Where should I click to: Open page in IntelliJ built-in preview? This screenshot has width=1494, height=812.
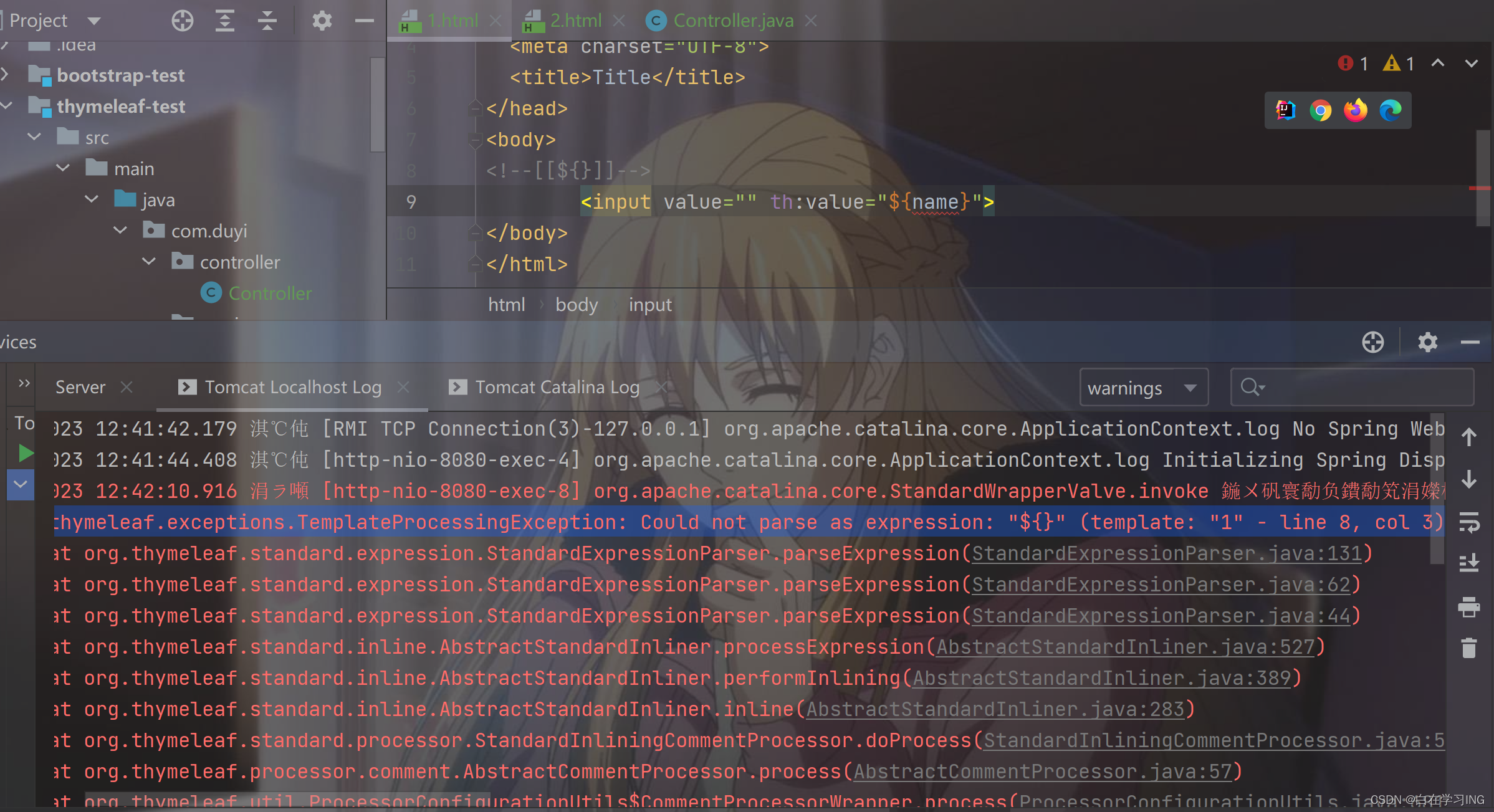pos(1285,110)
